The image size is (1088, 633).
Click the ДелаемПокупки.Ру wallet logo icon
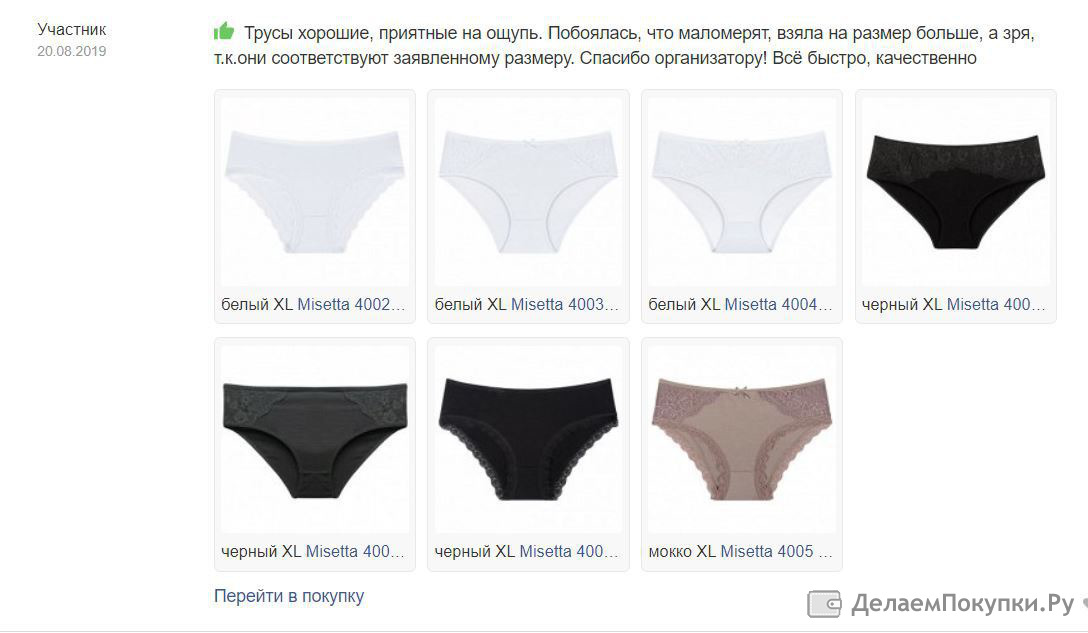pos(824,604)
